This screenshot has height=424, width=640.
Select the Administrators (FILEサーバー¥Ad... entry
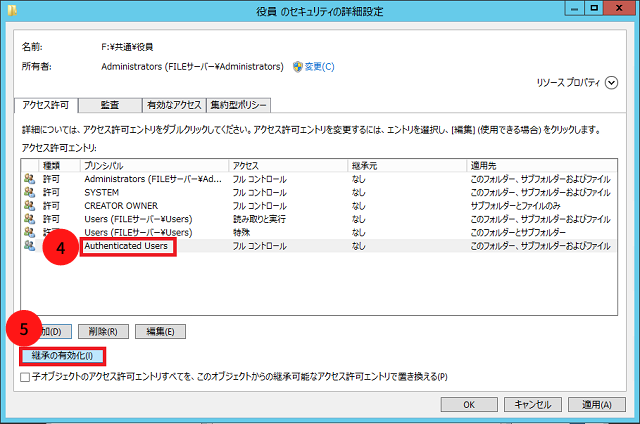point(153,179)
